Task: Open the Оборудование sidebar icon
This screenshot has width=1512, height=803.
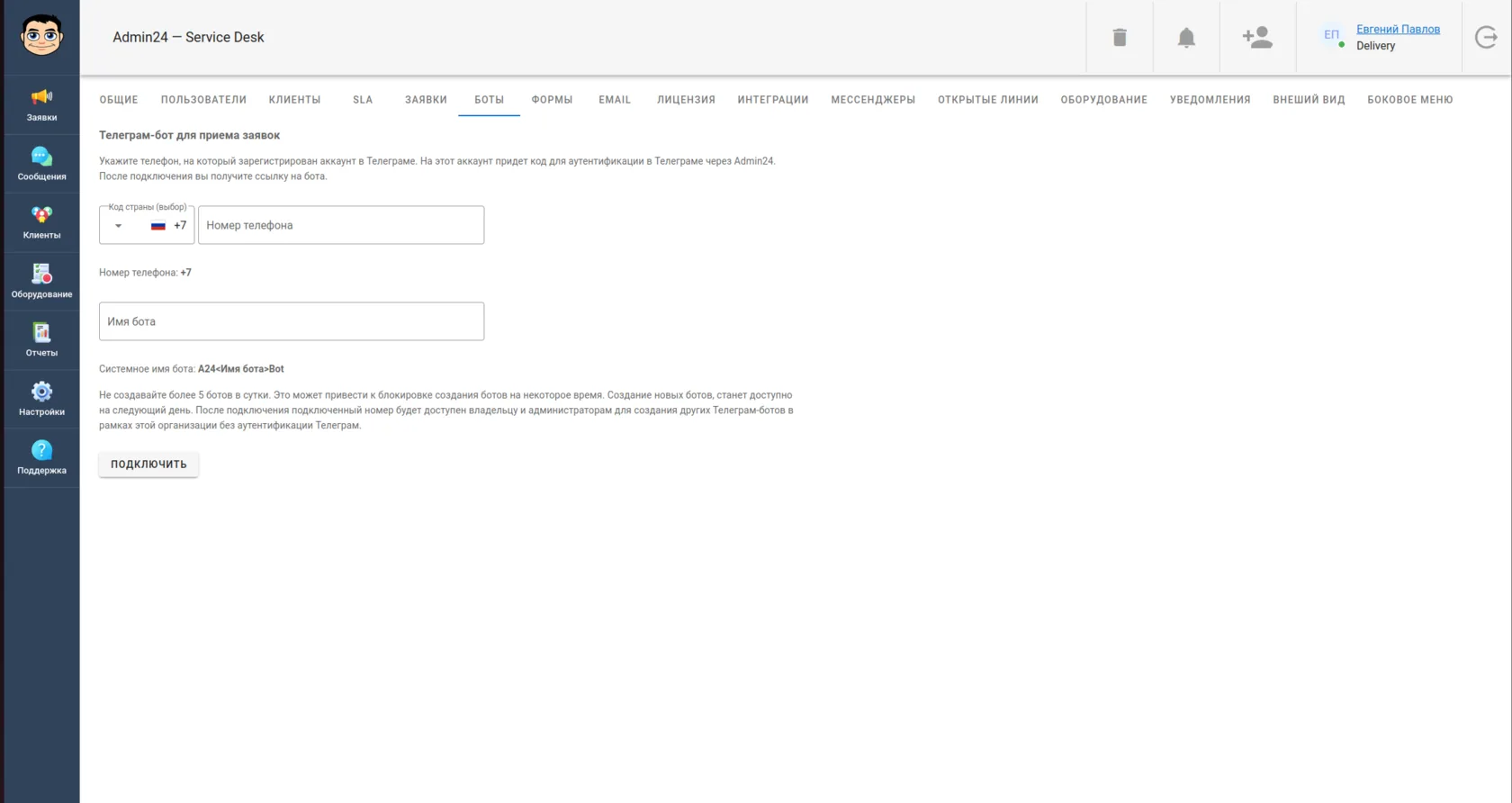Action: coord(41,282)
